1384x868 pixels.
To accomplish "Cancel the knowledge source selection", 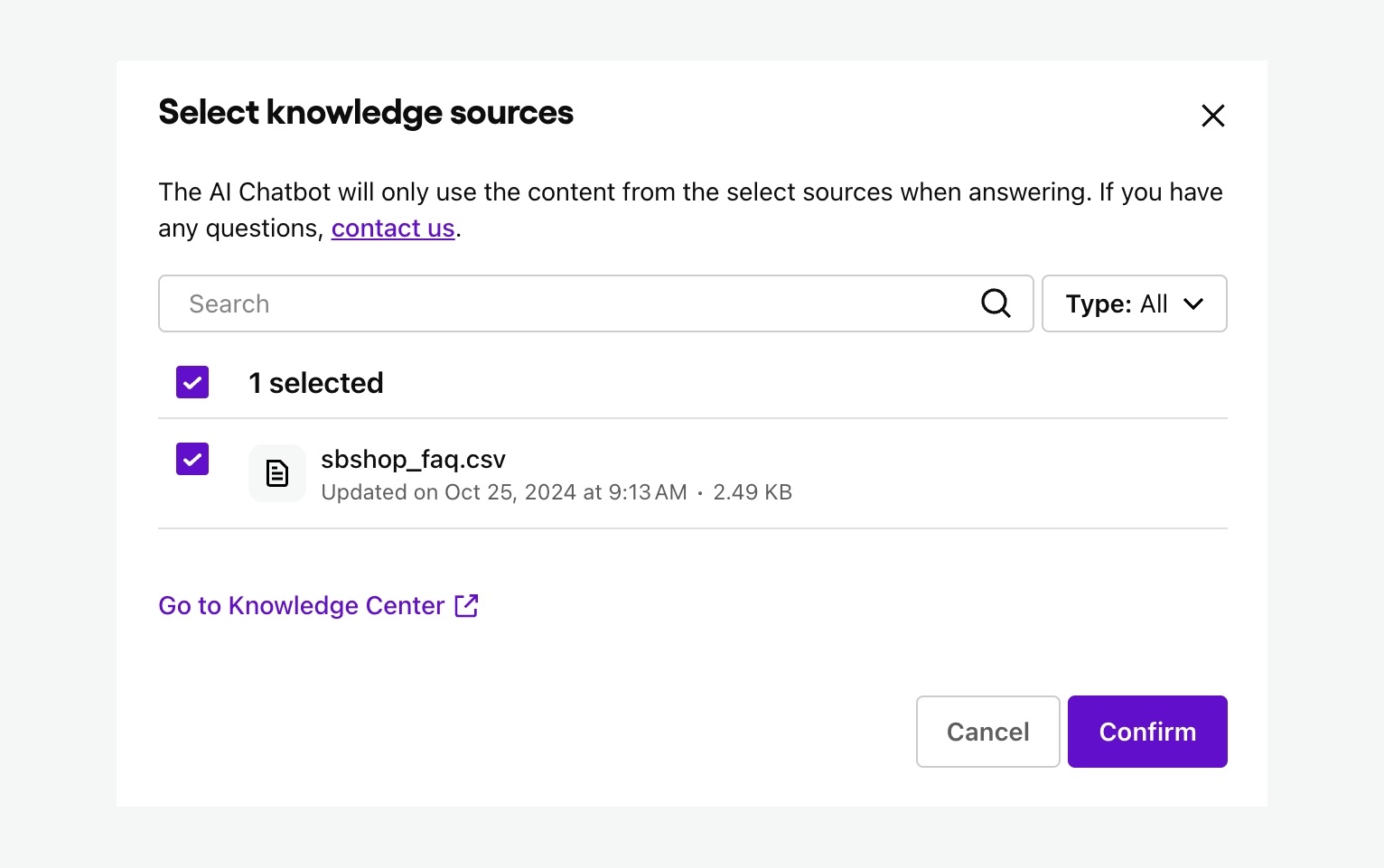I will click(987, 732).
